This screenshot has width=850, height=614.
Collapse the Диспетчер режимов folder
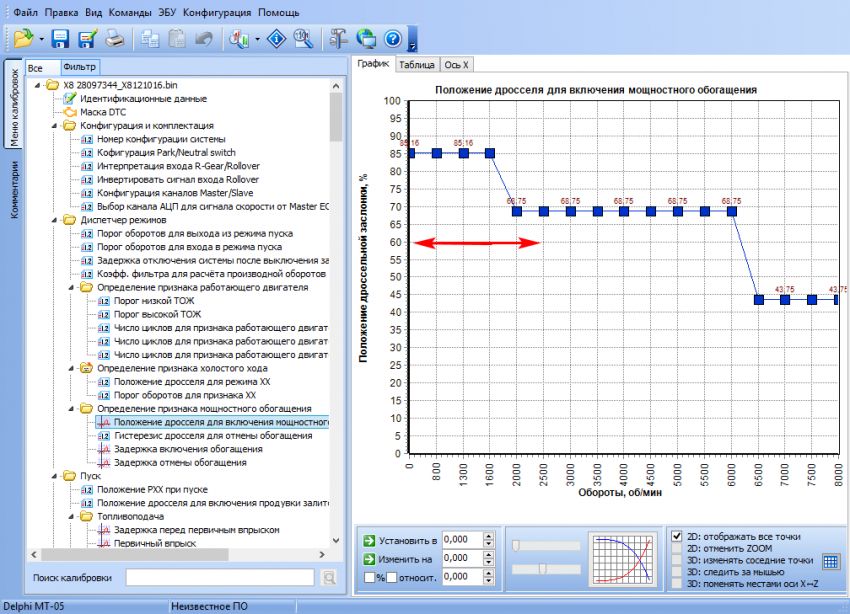click(x=54, y=220)
